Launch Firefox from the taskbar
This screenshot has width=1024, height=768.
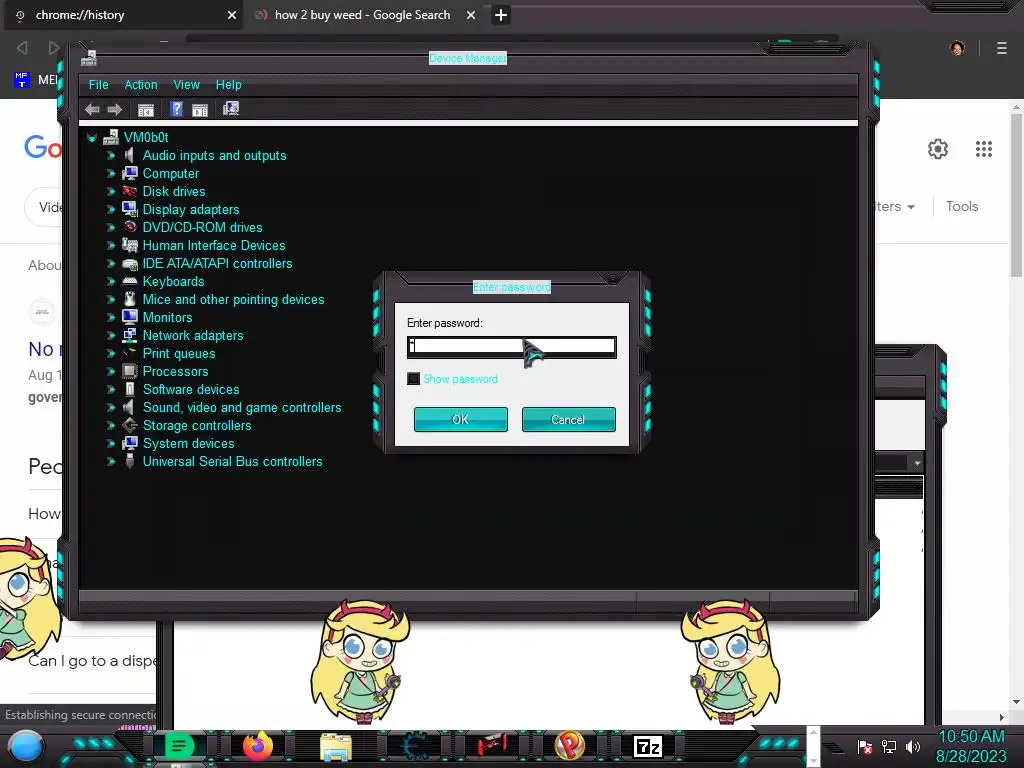258,746
